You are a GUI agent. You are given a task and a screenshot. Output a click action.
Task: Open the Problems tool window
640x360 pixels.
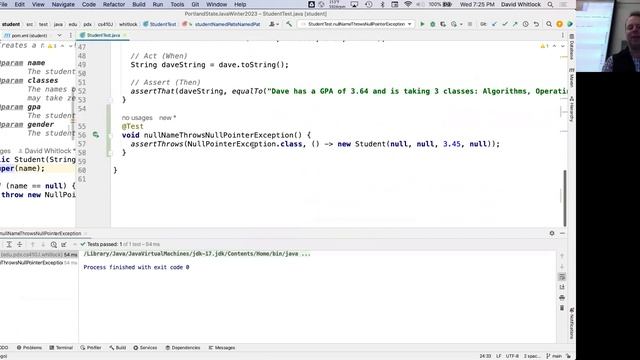coord(29,348)
